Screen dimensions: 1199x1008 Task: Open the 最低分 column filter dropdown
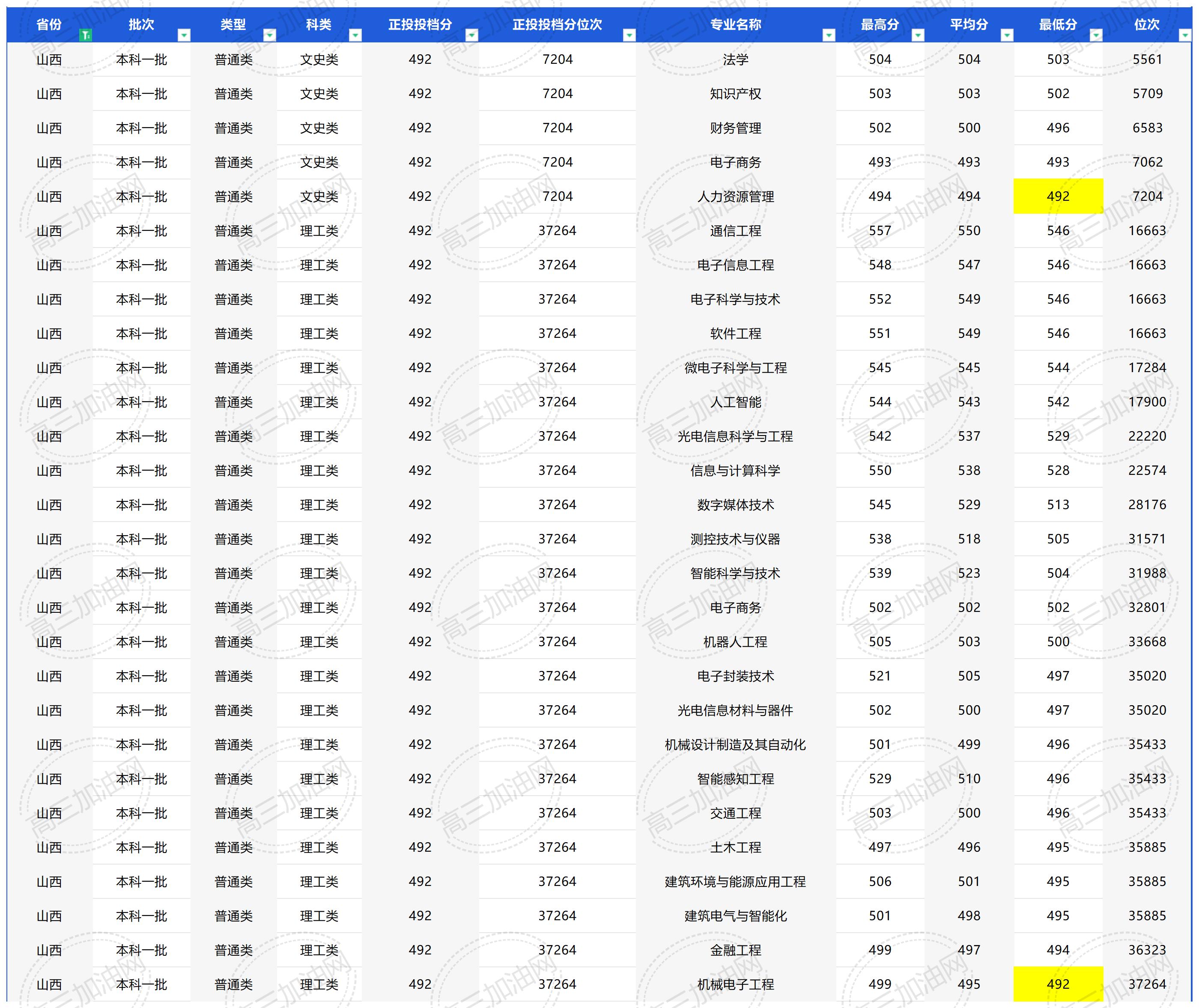pos(1095,36)
